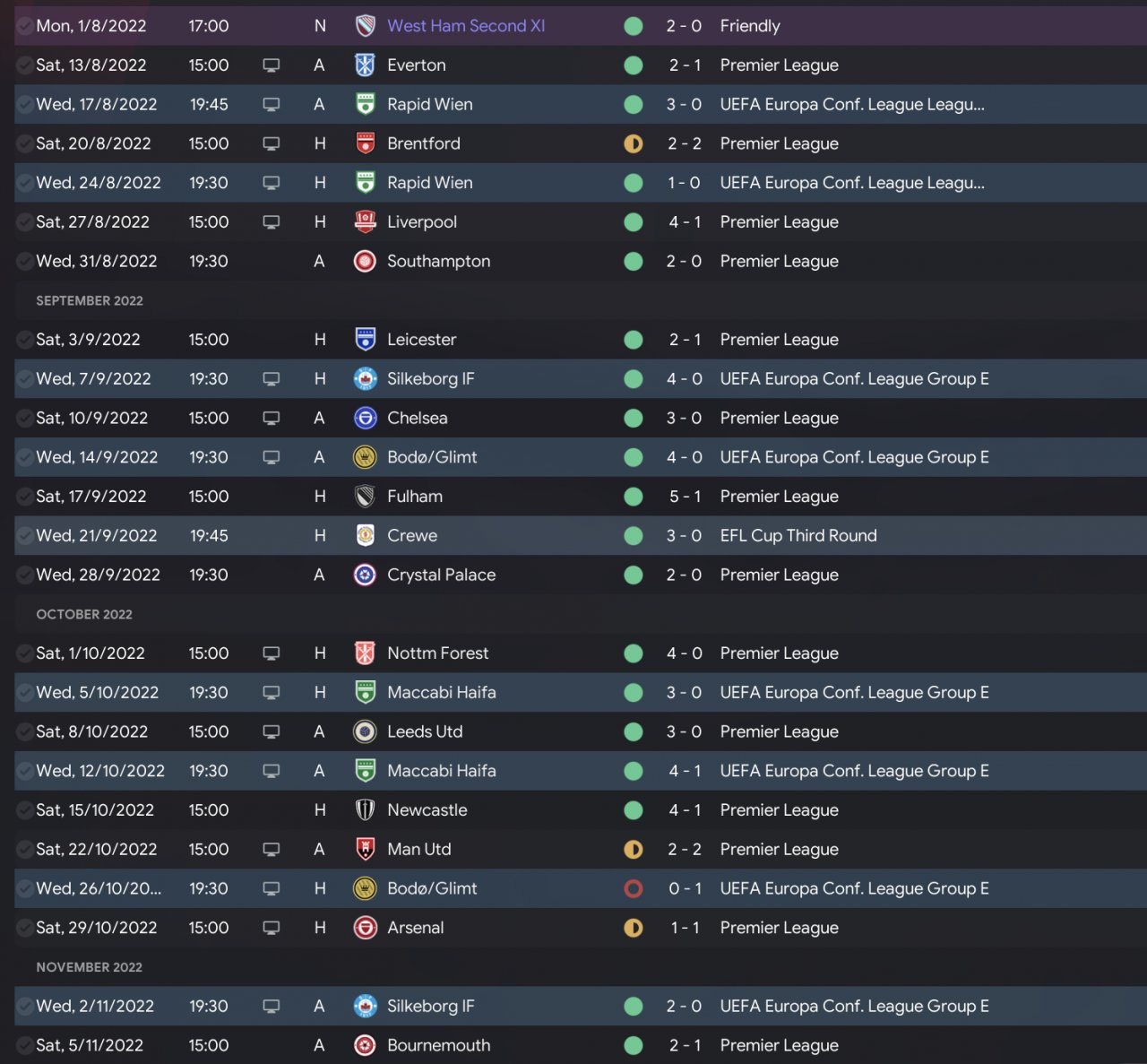Click the Crewe club badge
This screenshot has height=1064, width=1147.
pyautogui.click(x=365, y=536)
